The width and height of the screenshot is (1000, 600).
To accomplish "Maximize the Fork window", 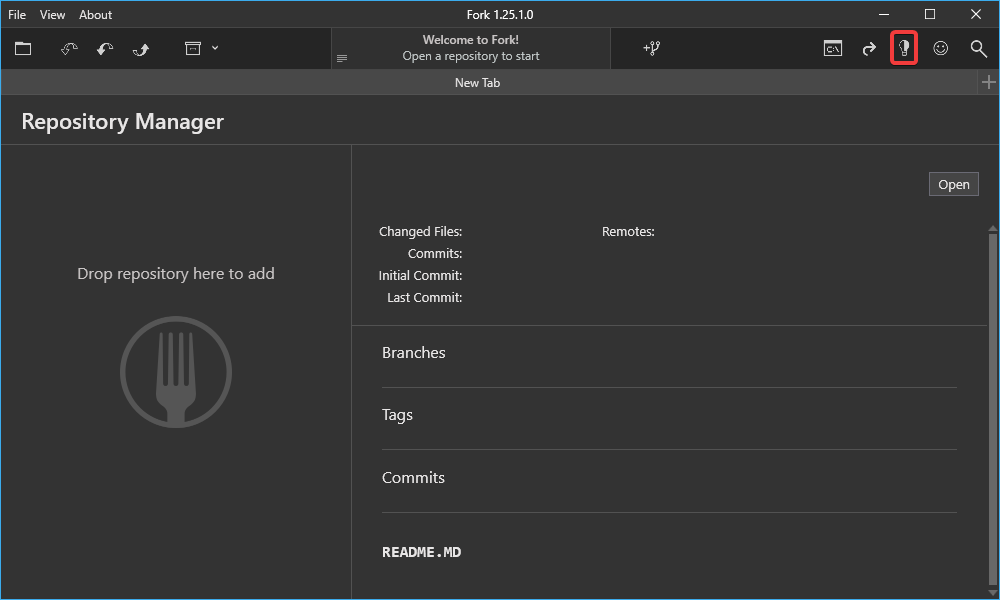I will click(930, 14).
